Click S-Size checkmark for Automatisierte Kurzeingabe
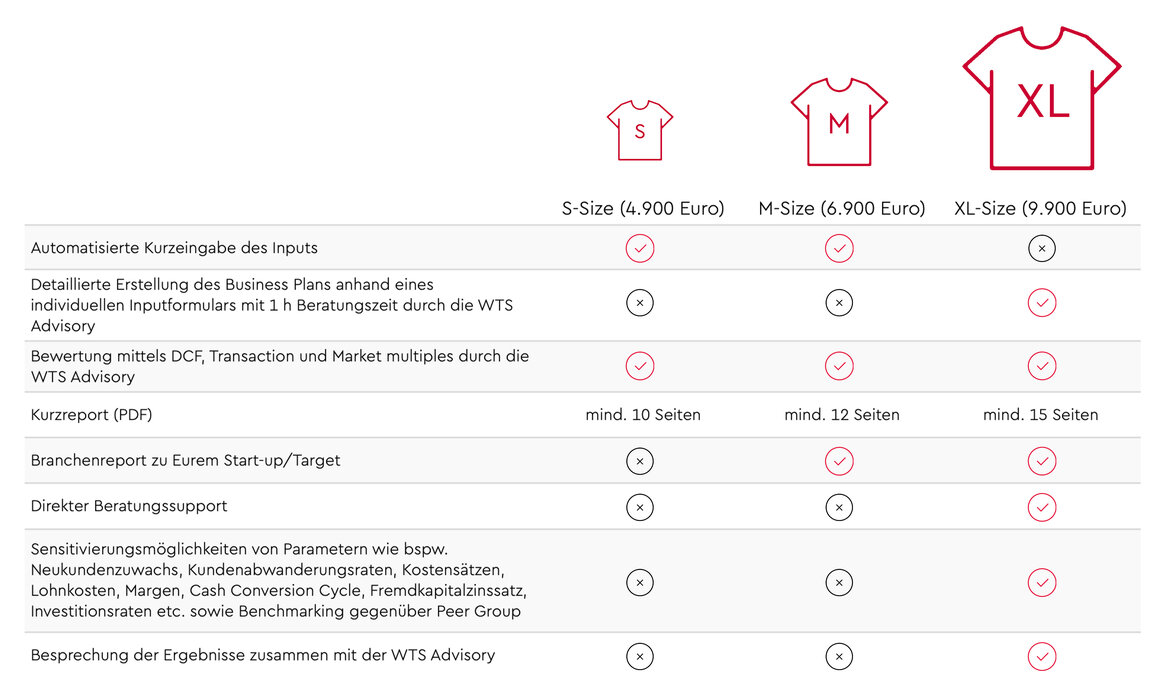The height and width of the screenshot is (685, 1170). tap(640, 248)
